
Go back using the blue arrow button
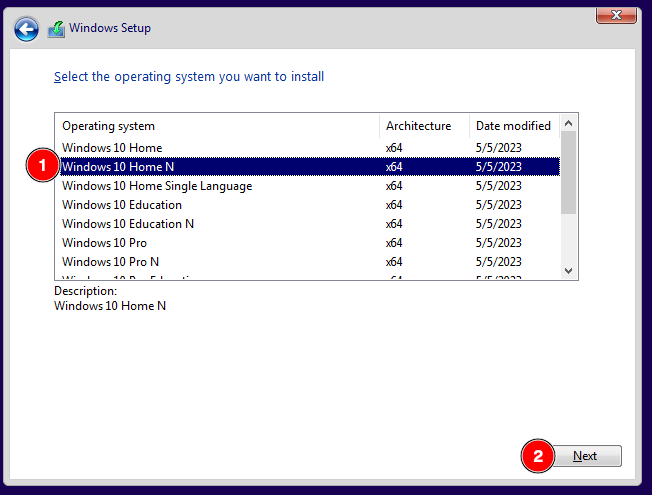point(26,29)
